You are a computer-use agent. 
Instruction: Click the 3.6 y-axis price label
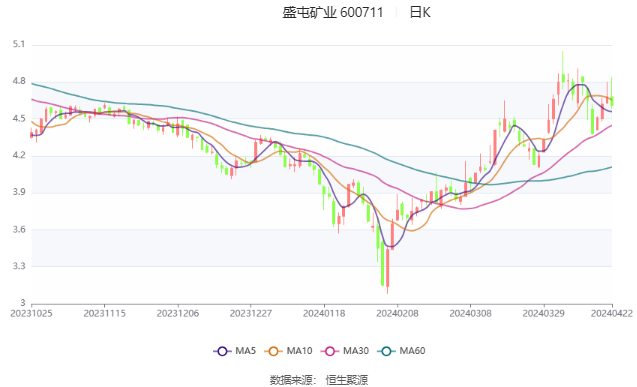[x=19, y=229]
